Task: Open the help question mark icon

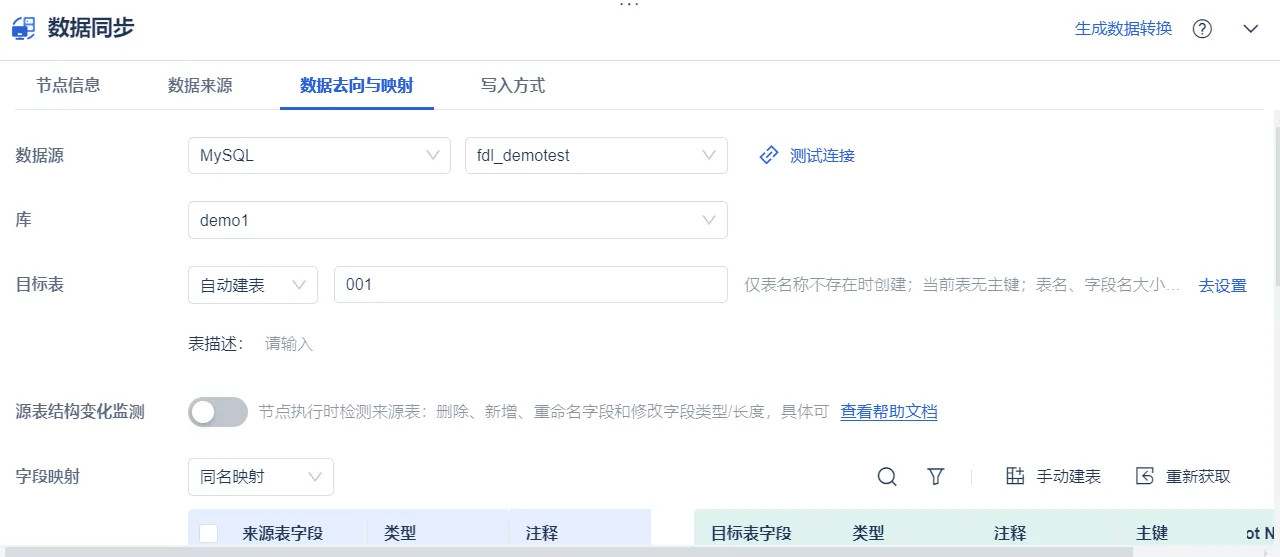Action: tap(1202, 28)
